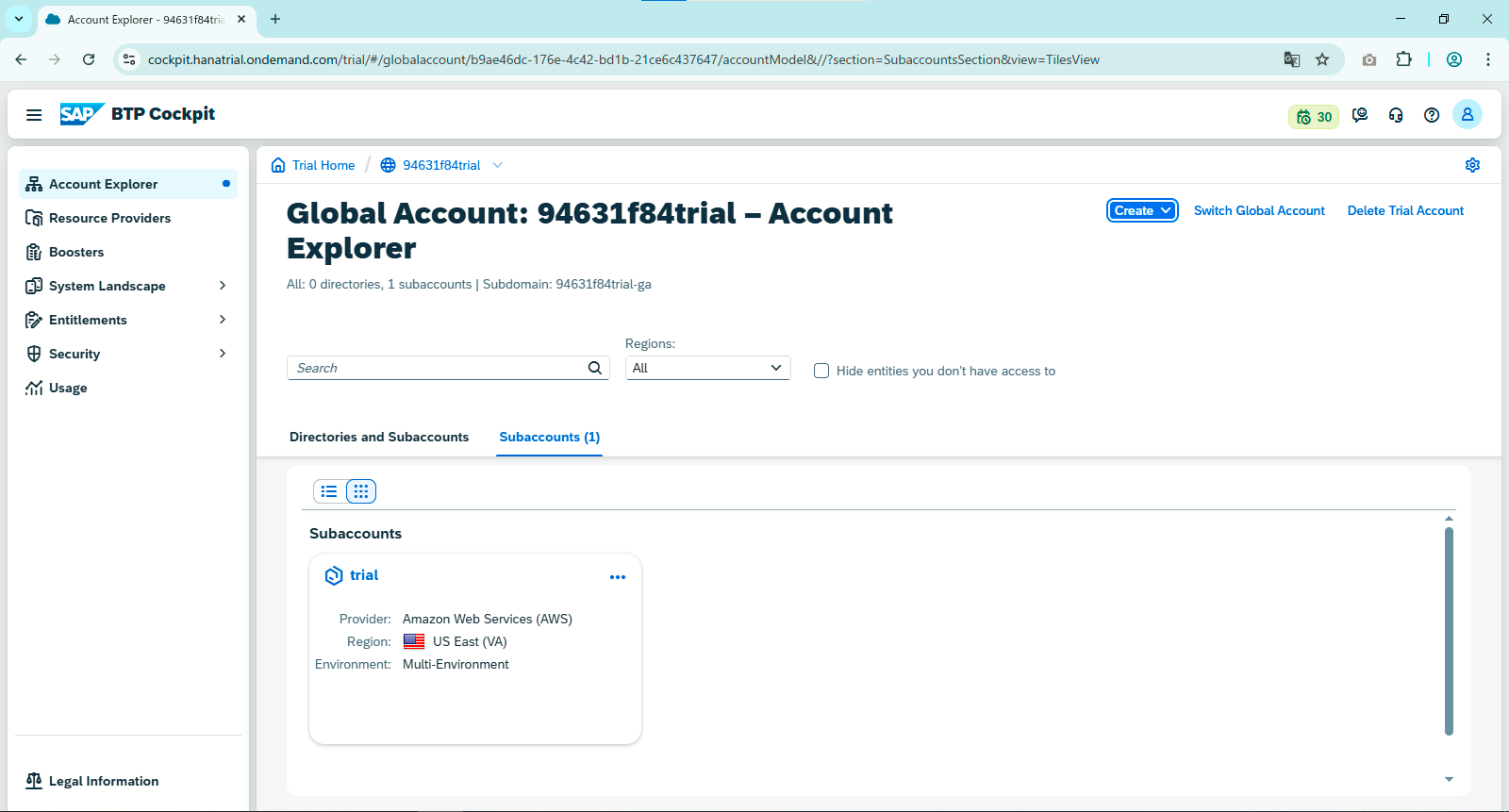The image size is (1509, 812).
Task: Go back to previous page
Action: [21, 59]
